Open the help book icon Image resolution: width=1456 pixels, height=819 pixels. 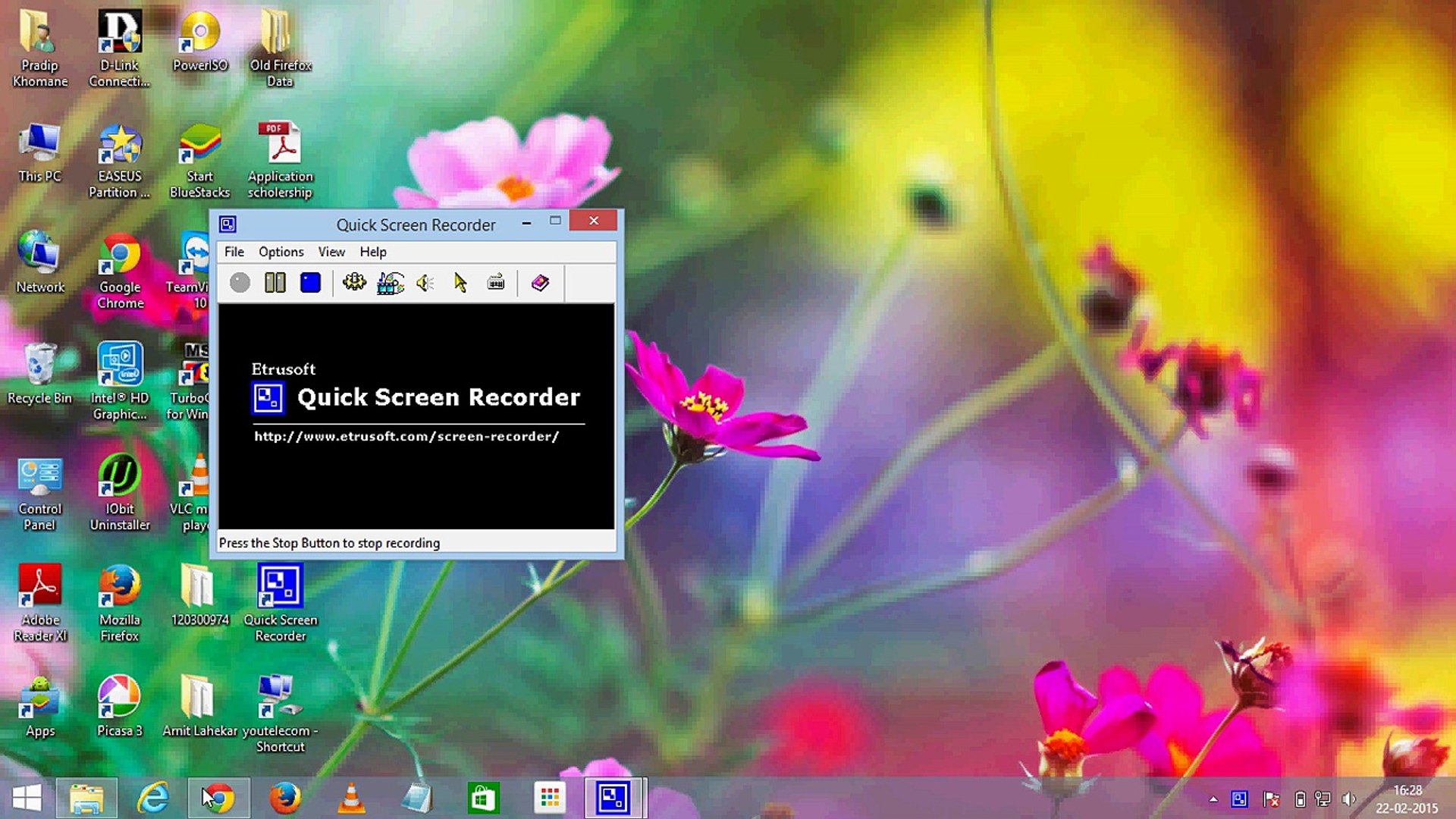pyautogui.click(x=540, y=283)
